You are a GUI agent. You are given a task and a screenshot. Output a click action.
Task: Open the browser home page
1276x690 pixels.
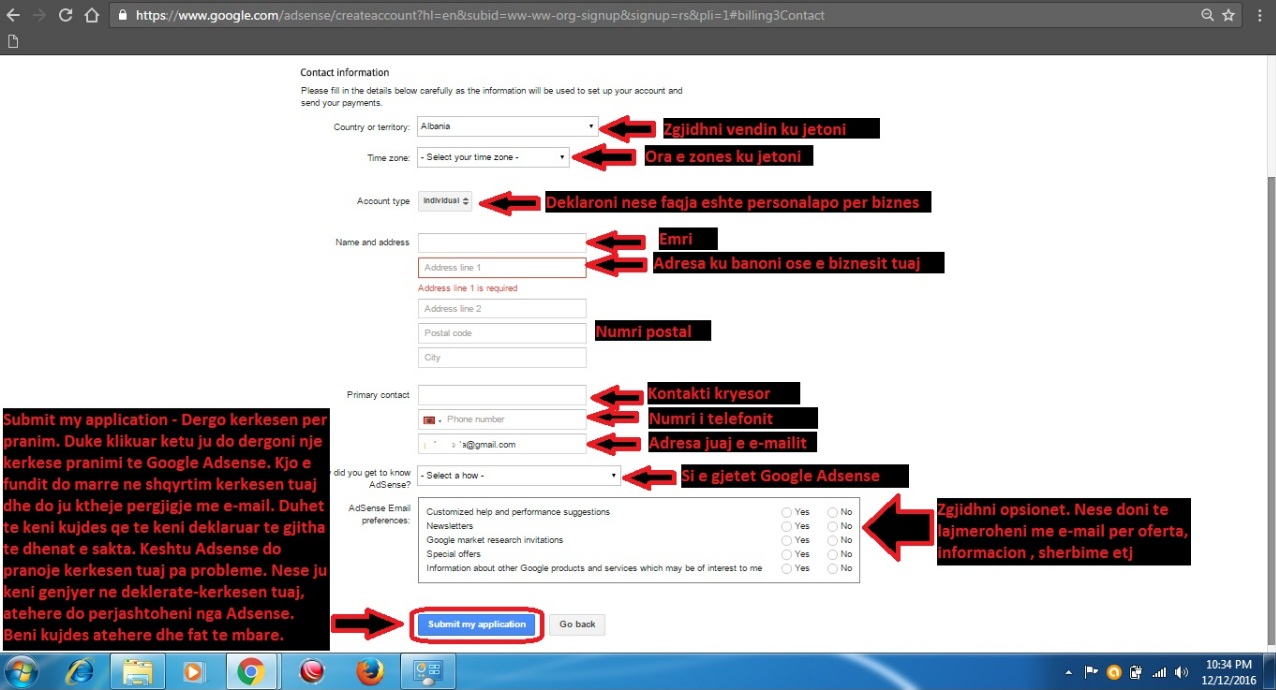pyautogui.click(x=92, y=16)
